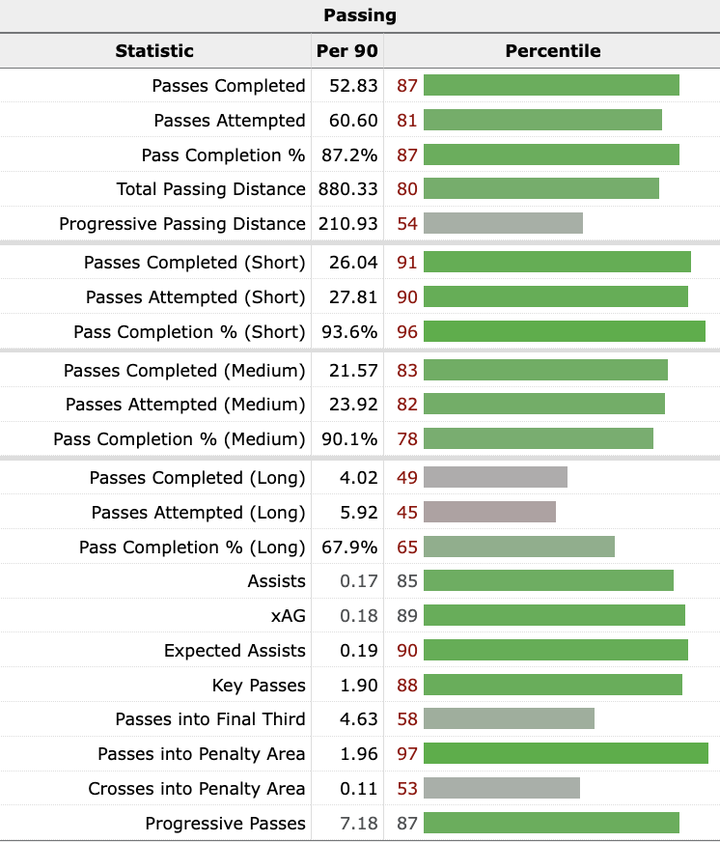Click the Passes into Penalty Area bar
The width and height of the screenshot is (720, 842).
tap(565, 754)
